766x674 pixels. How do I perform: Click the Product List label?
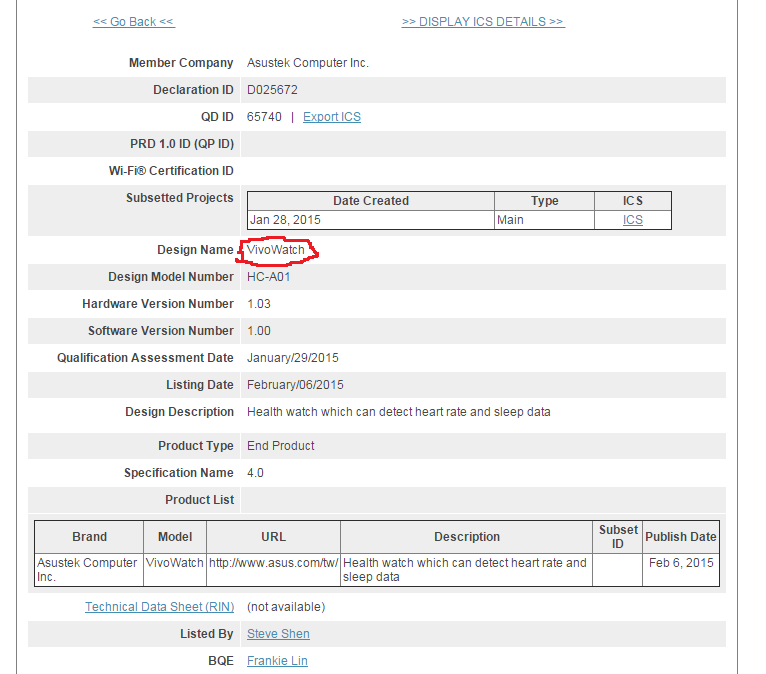click(x=199, y=500)
